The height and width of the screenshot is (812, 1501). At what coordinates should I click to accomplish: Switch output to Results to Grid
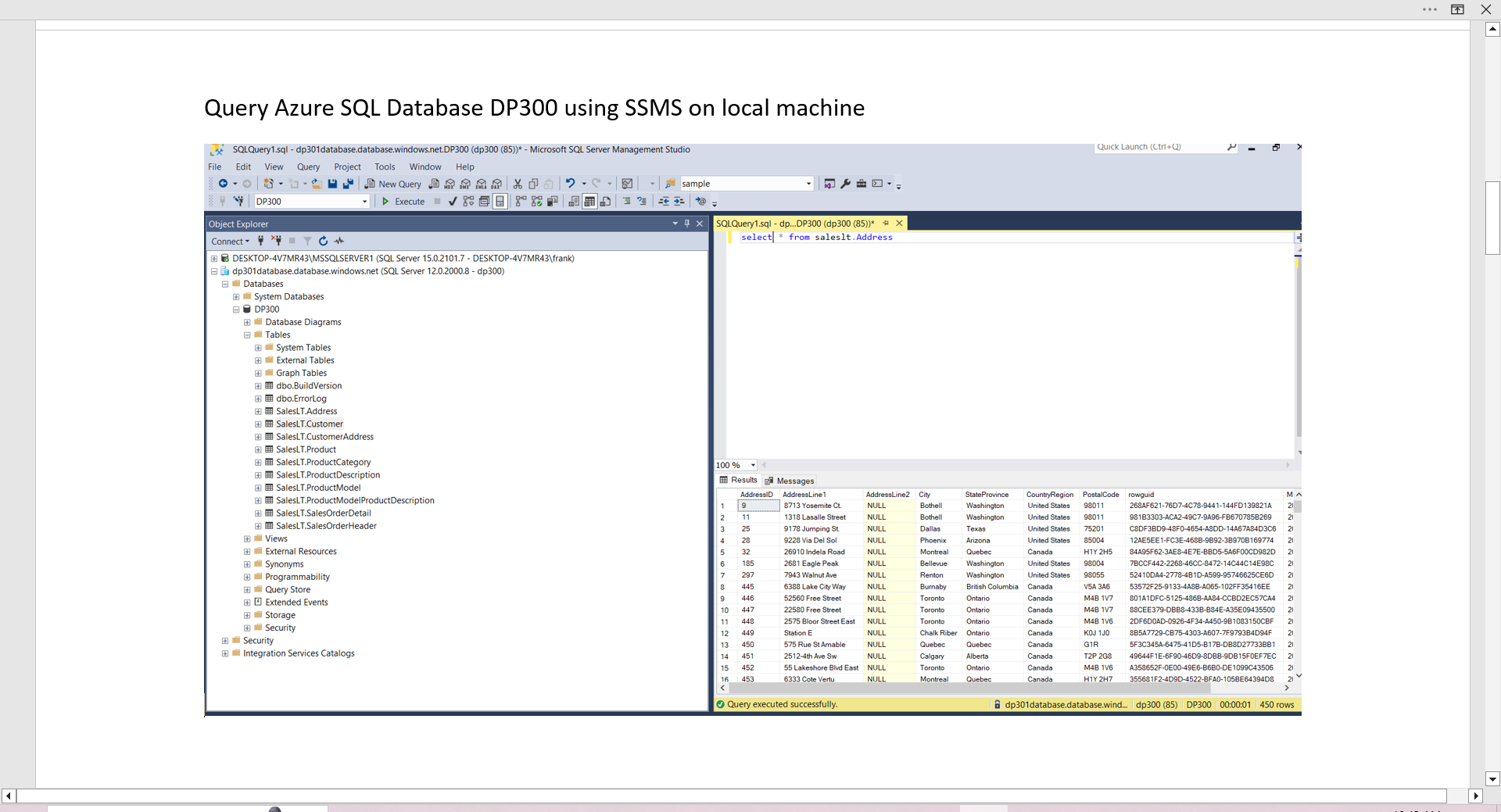tap(589, 201)
